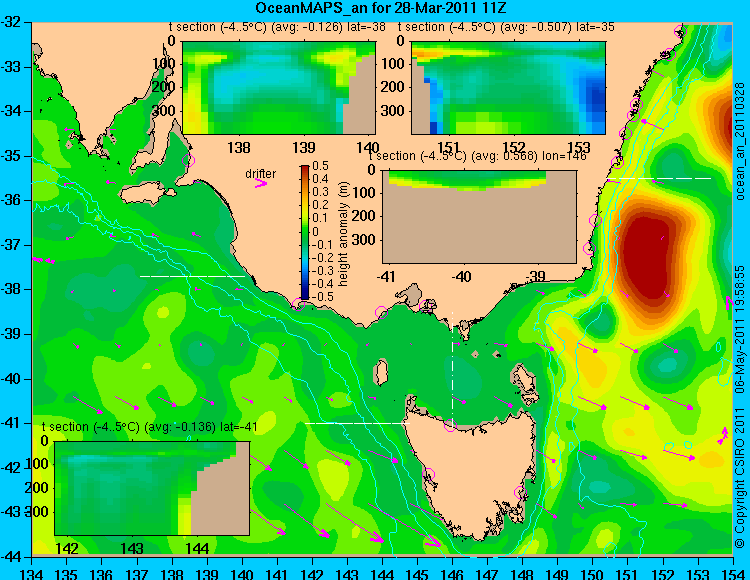Open the lat=-35 temperature section inset plot
The height and width of the screenshot is (580, 750).
(508, 88)
